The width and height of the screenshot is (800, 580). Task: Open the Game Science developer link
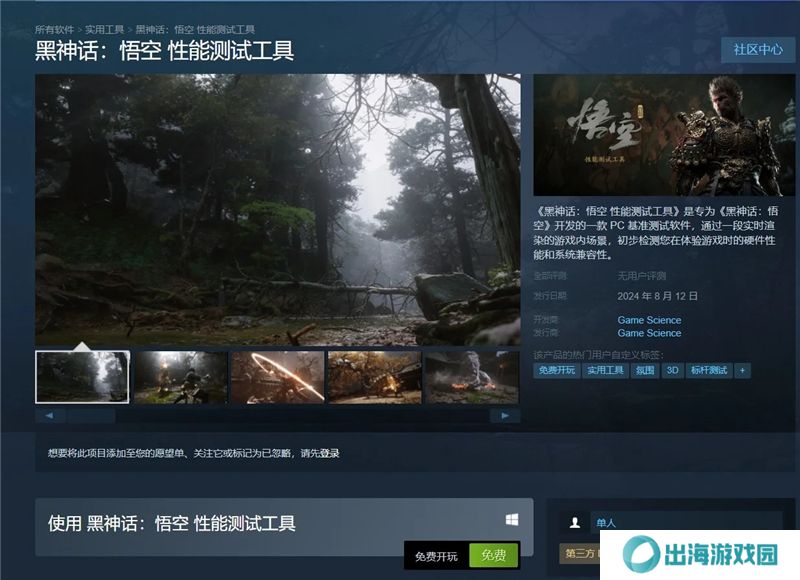click(649, 320)
